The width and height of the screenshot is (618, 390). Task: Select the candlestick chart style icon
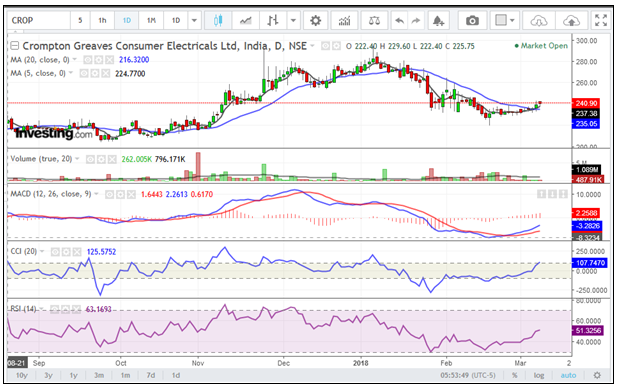pyautogui.click(x=218, y=20)
